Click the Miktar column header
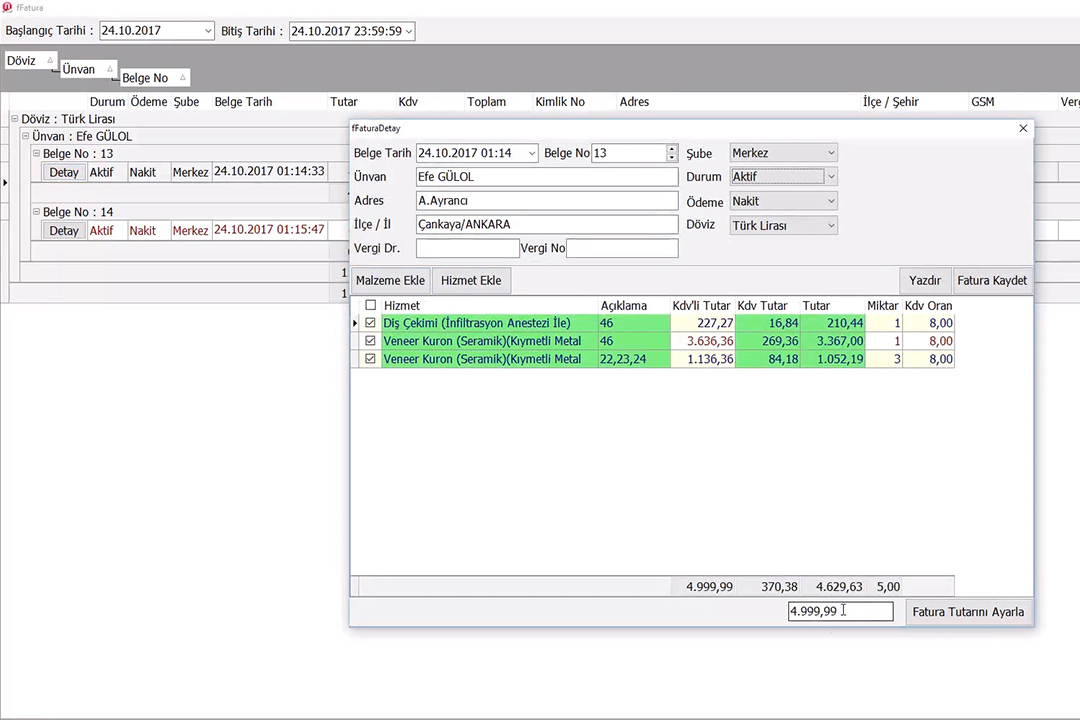This screenshot has width=1080, height=720. pos(883,305)
